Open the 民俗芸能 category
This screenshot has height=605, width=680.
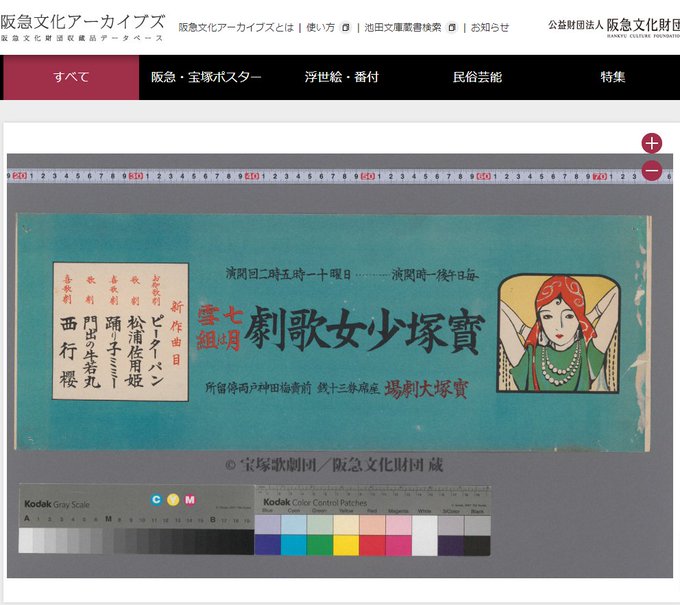coord(477,77)
